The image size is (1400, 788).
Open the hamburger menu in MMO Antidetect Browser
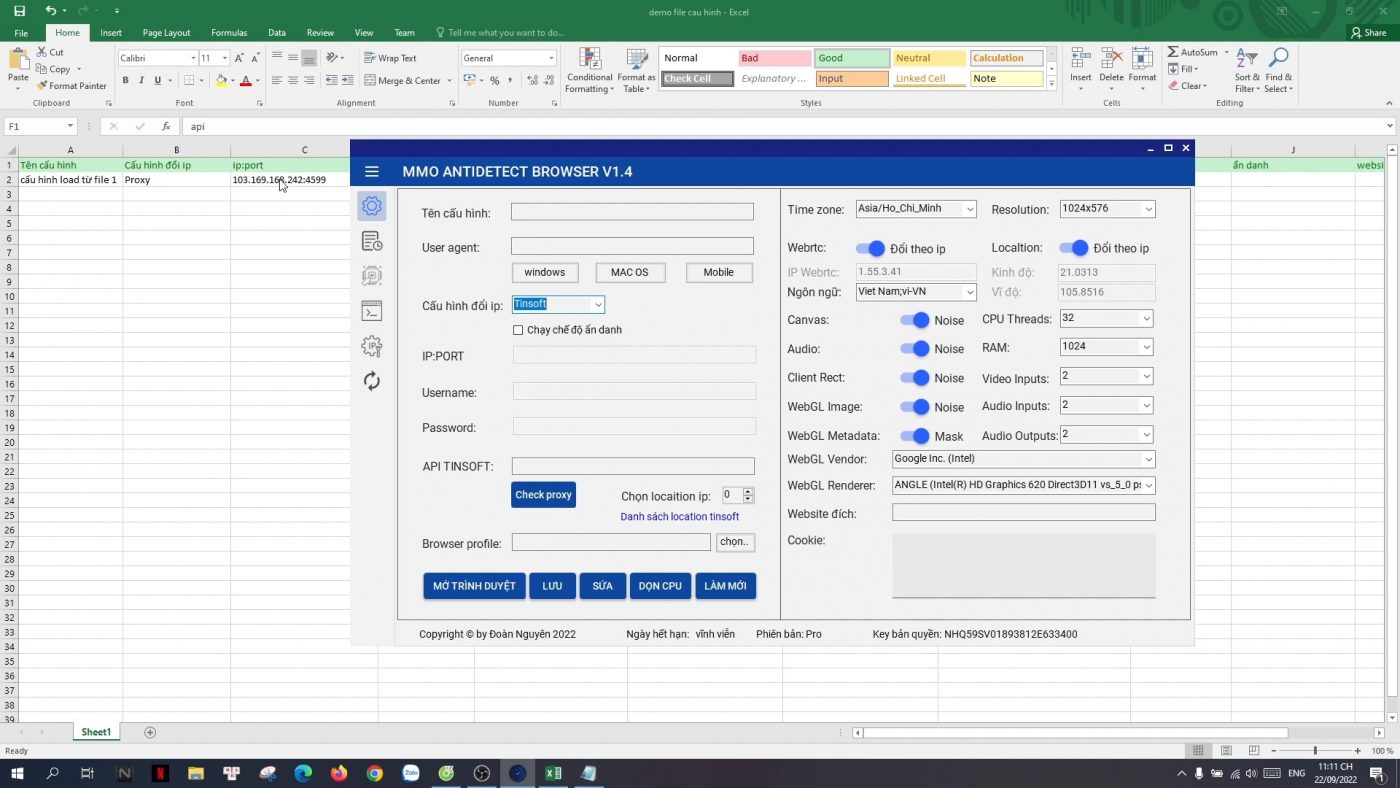pos(372,172)
